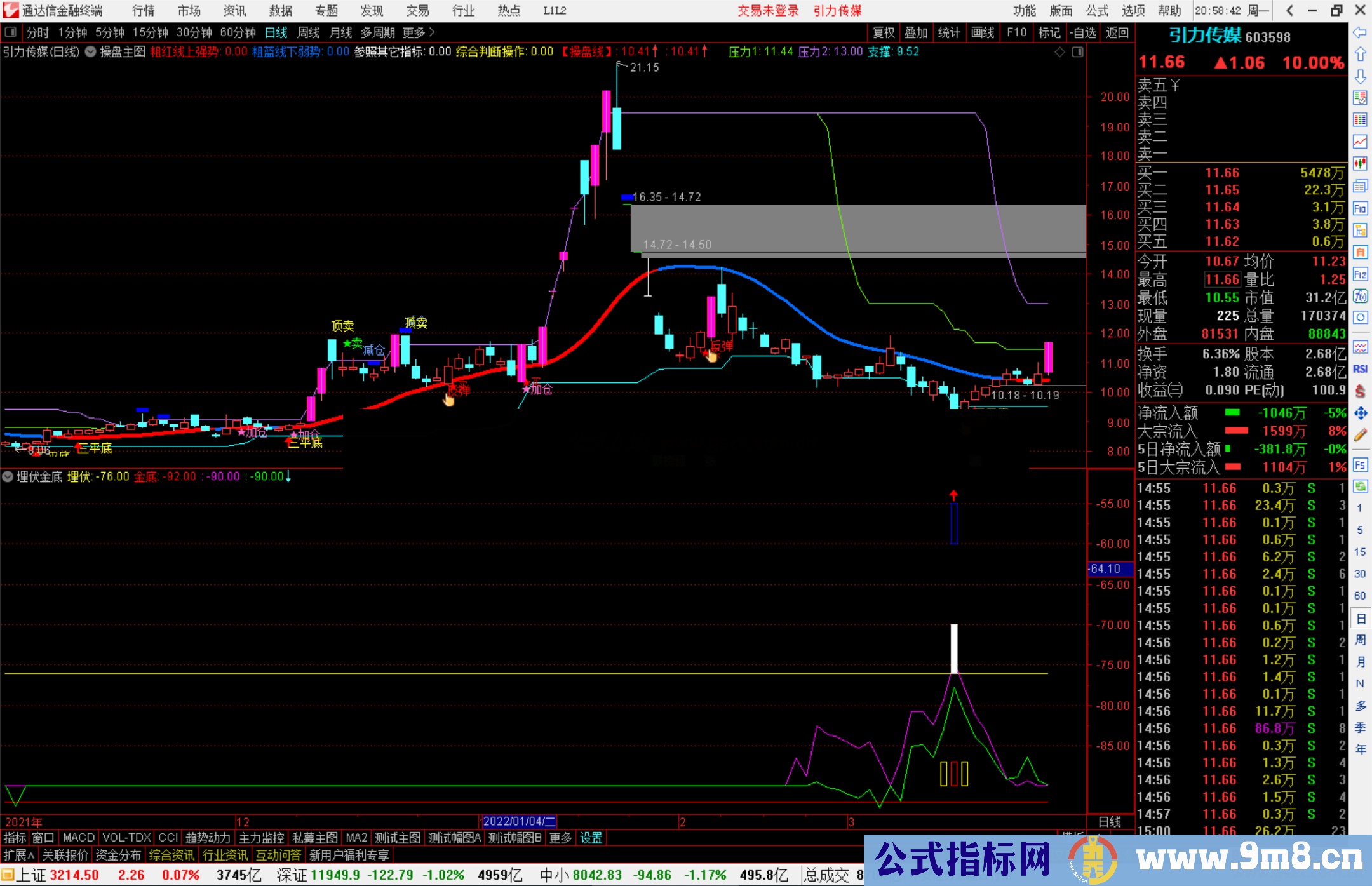The height and width of the screenshot is (886, 1372).
Task: Click the green refresh icon in sidebar
Action: pos(1360,487)
